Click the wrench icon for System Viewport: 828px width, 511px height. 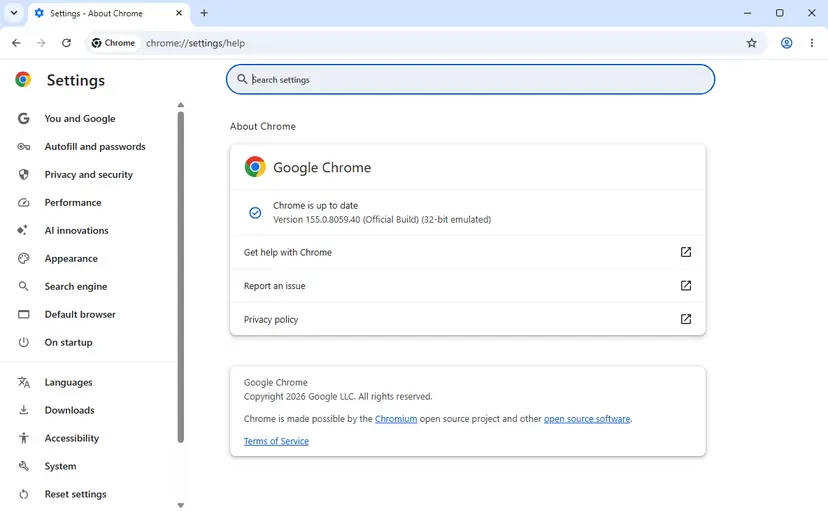[x=24, y=466]
